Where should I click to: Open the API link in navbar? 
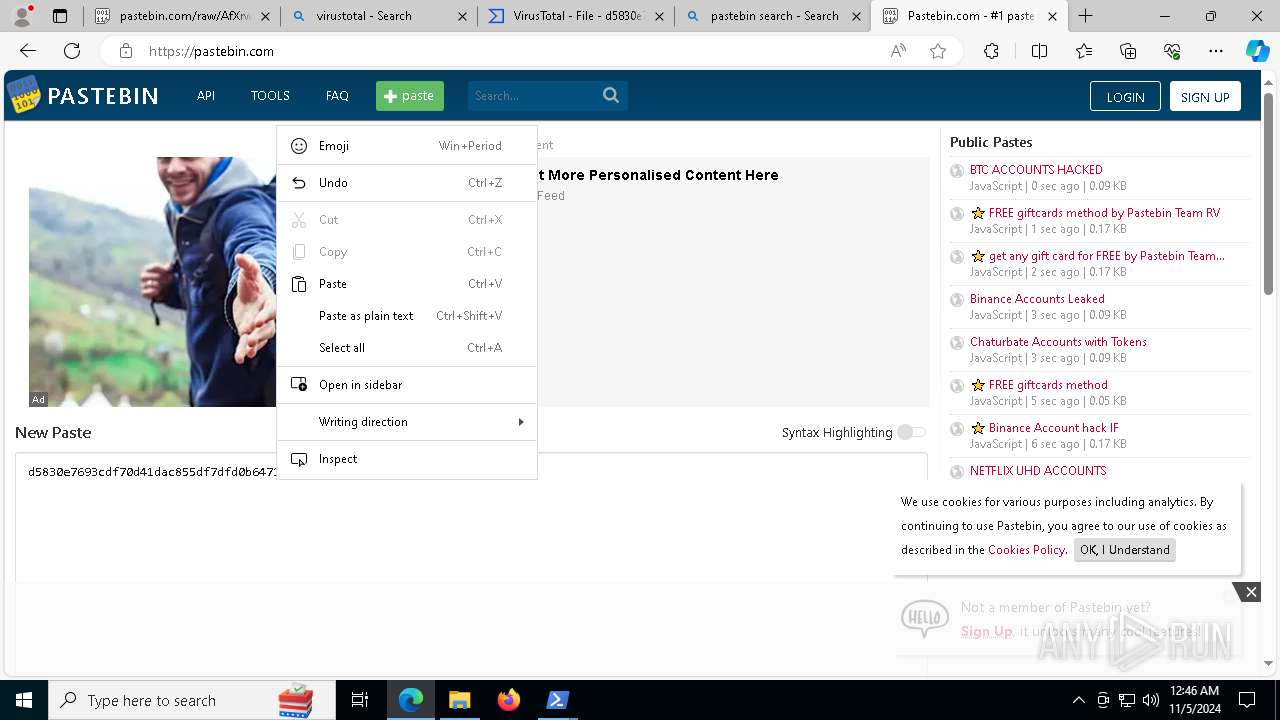(x=206, y=96)
